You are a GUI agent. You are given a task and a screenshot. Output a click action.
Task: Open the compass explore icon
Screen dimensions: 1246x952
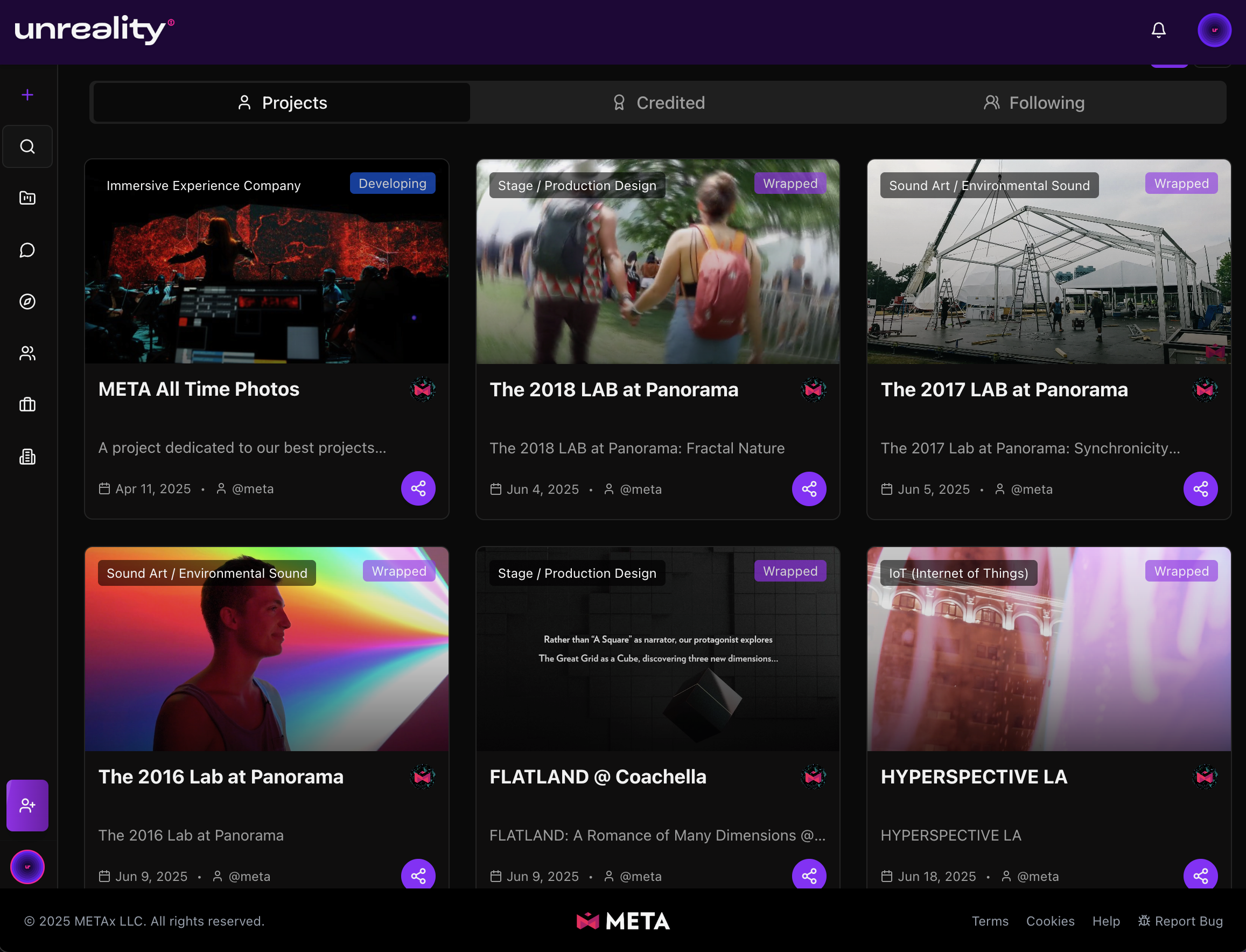27,302
